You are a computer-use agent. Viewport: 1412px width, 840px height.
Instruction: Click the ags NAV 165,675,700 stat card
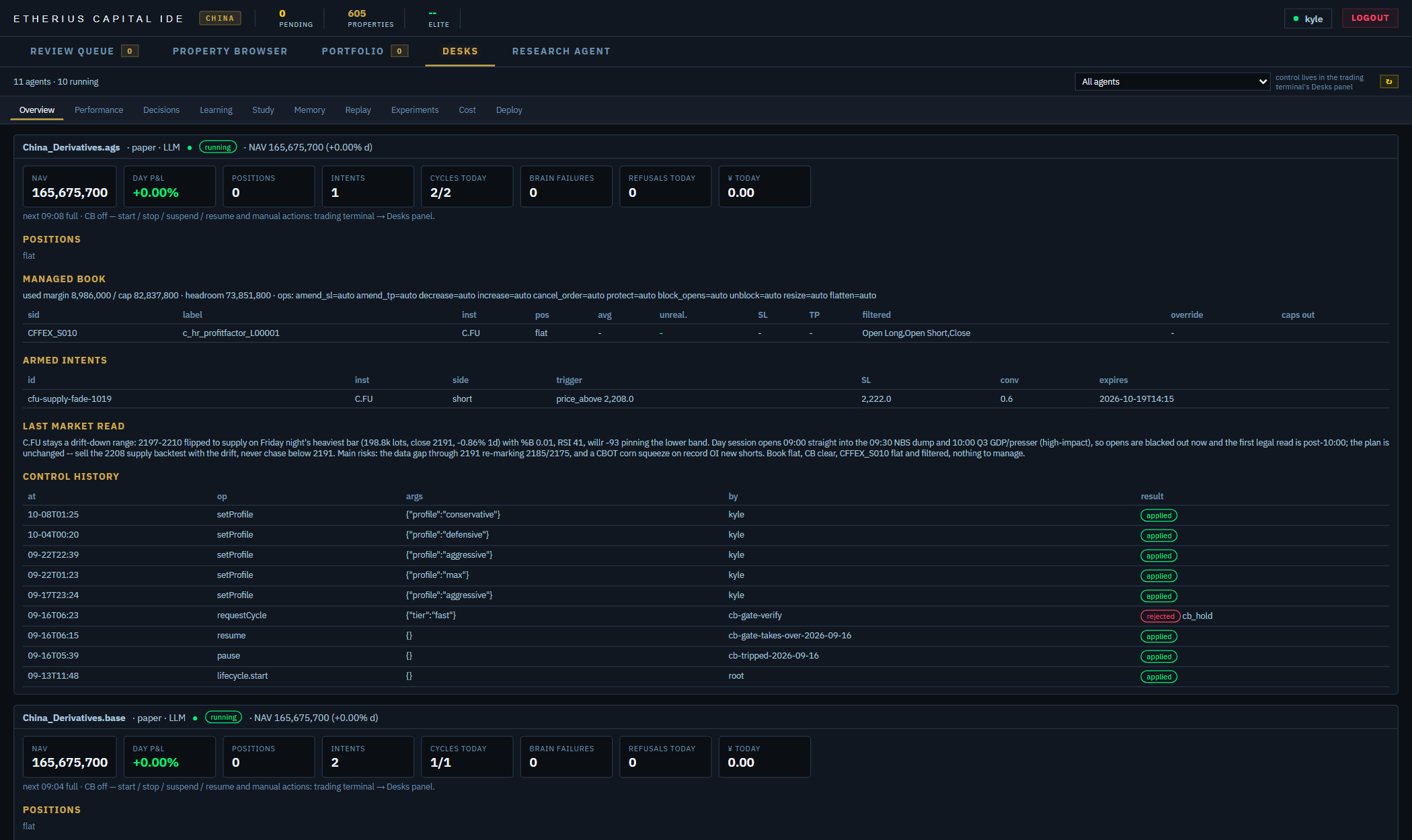(70, 186)
